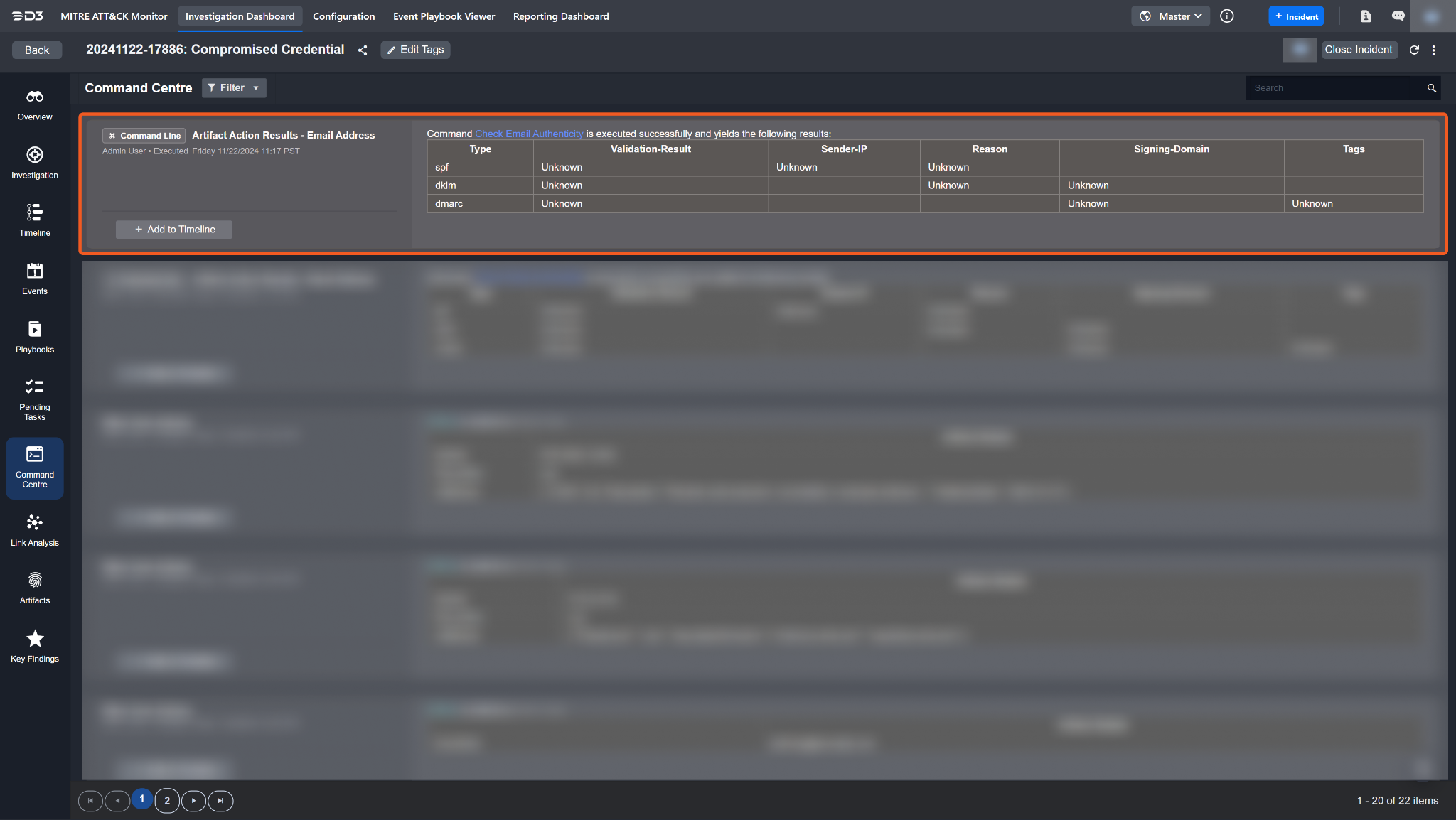Image resolution: width=1456 pixels, height=820 pixels.
Task: Open the Artifacts fingerprint icon
Action: [x=35, y=588]
